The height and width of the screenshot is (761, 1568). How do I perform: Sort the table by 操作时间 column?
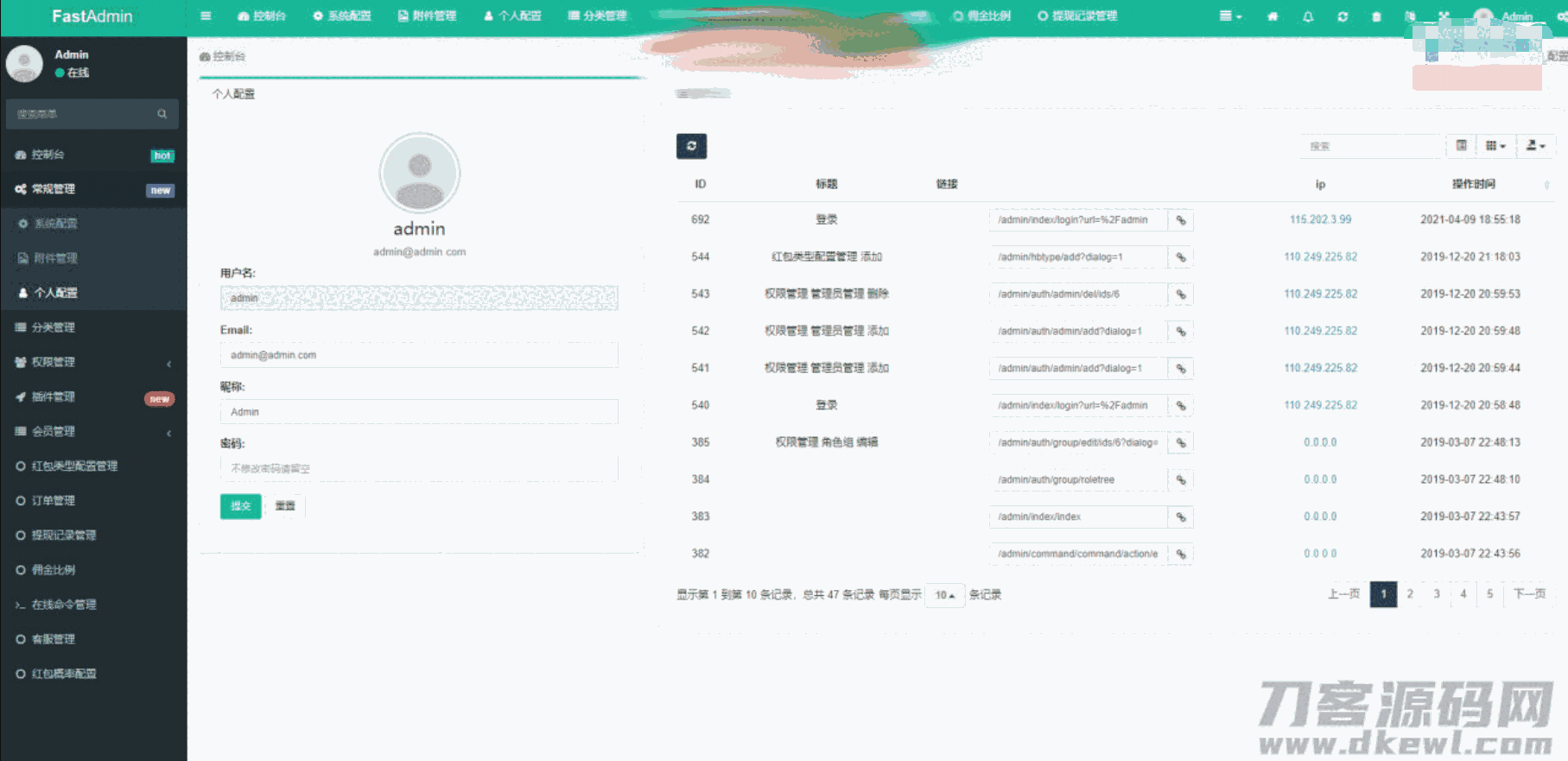click(x=1473, y=184)
